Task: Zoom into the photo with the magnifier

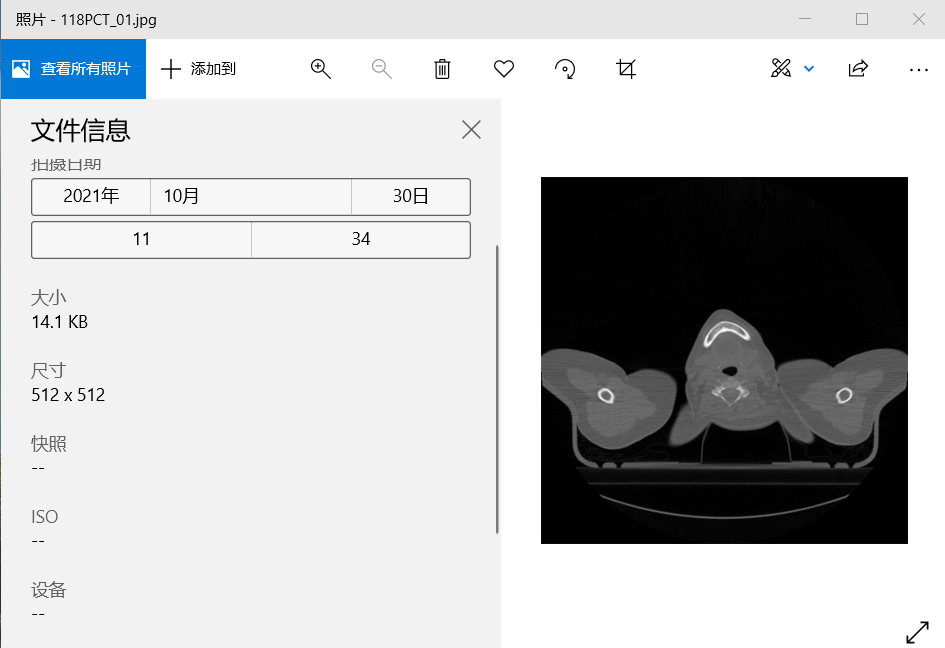Action: 321,68
